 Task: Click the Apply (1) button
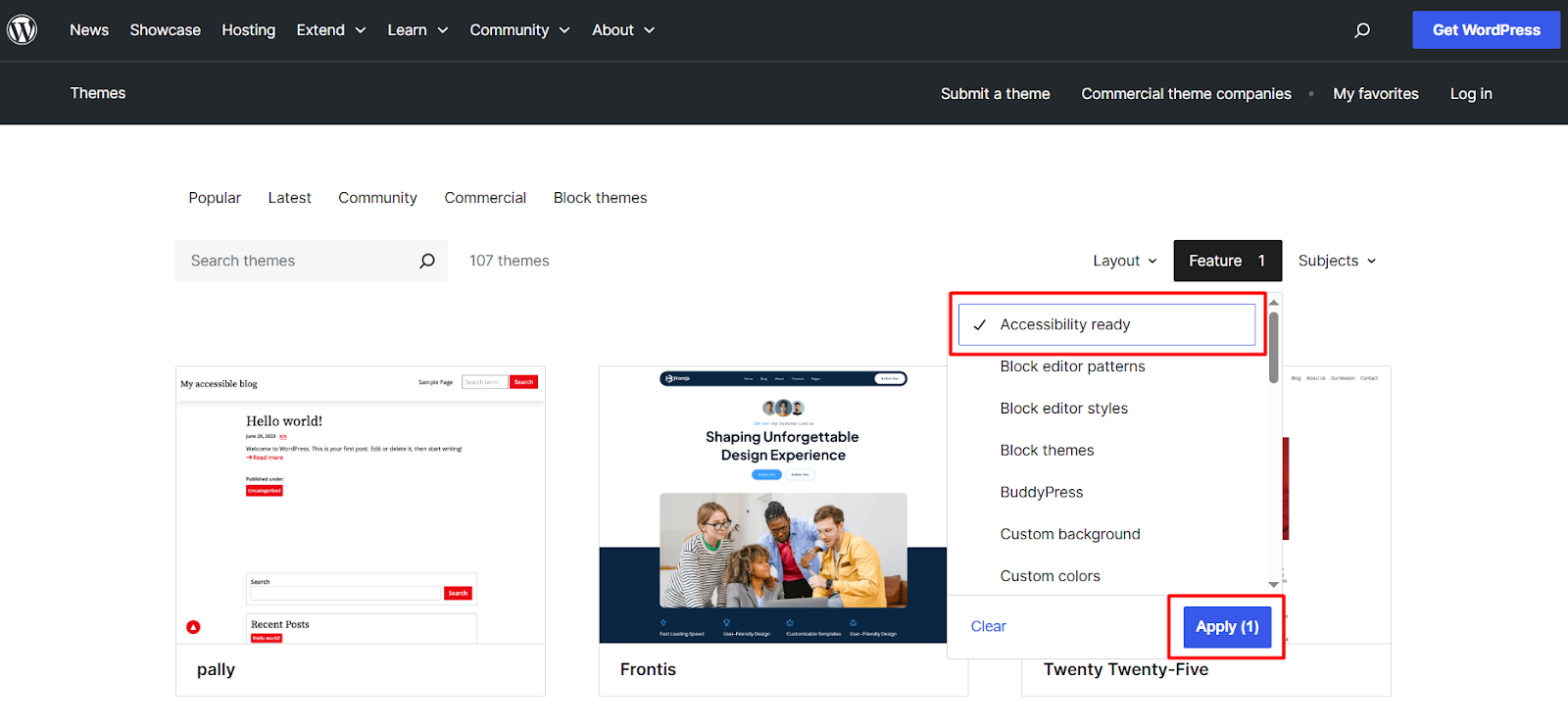click(1227, 627)
